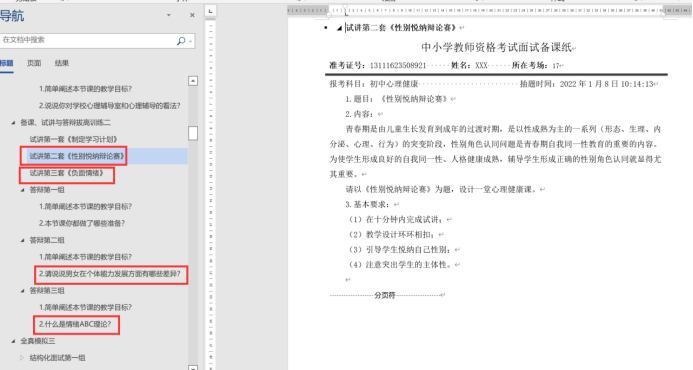Collapse 备课、试讲与答辩拔高训练二 heading

click(x=13, y=122)
